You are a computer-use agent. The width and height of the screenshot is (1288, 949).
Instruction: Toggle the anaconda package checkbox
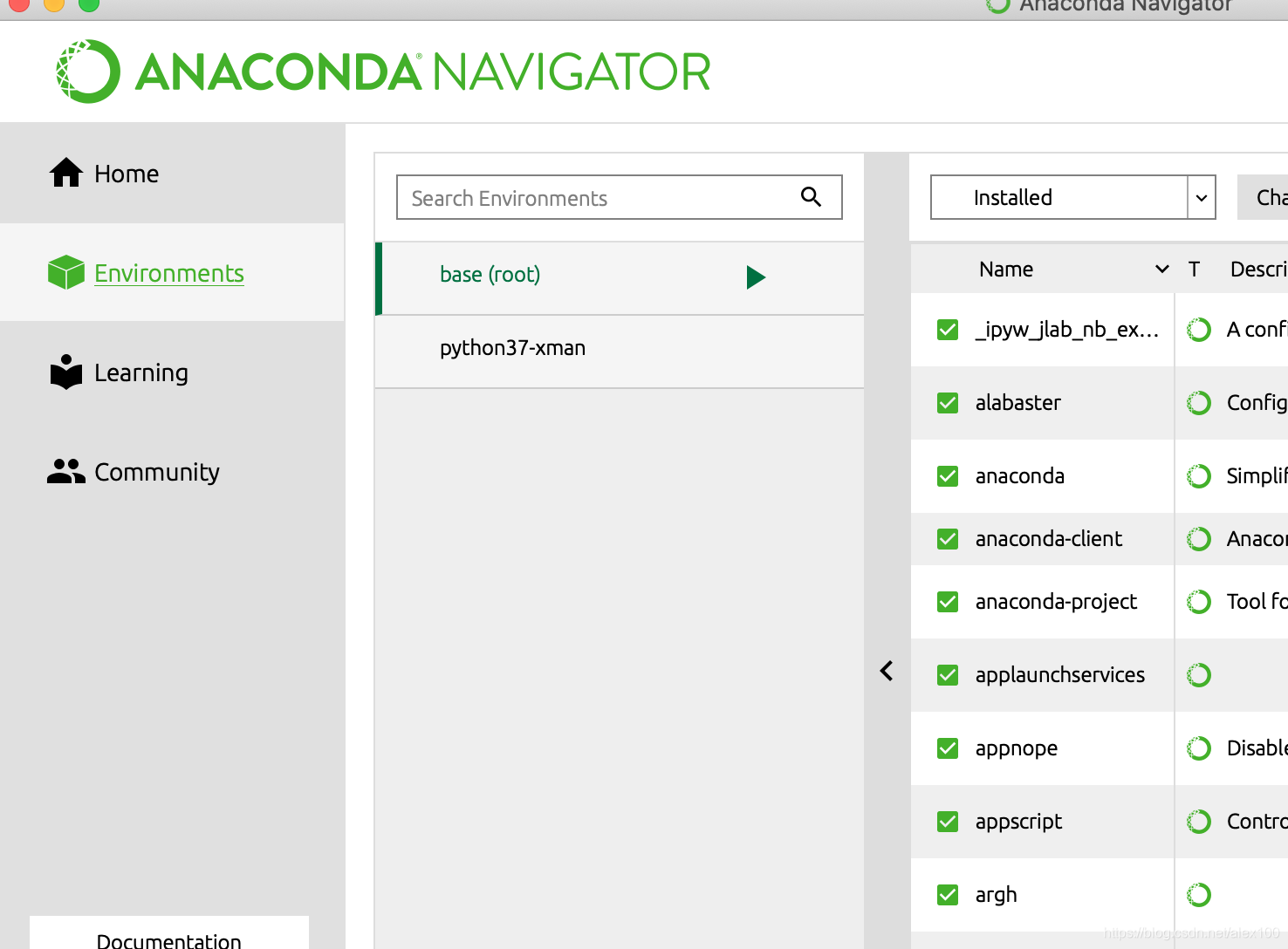pos(948,476)
